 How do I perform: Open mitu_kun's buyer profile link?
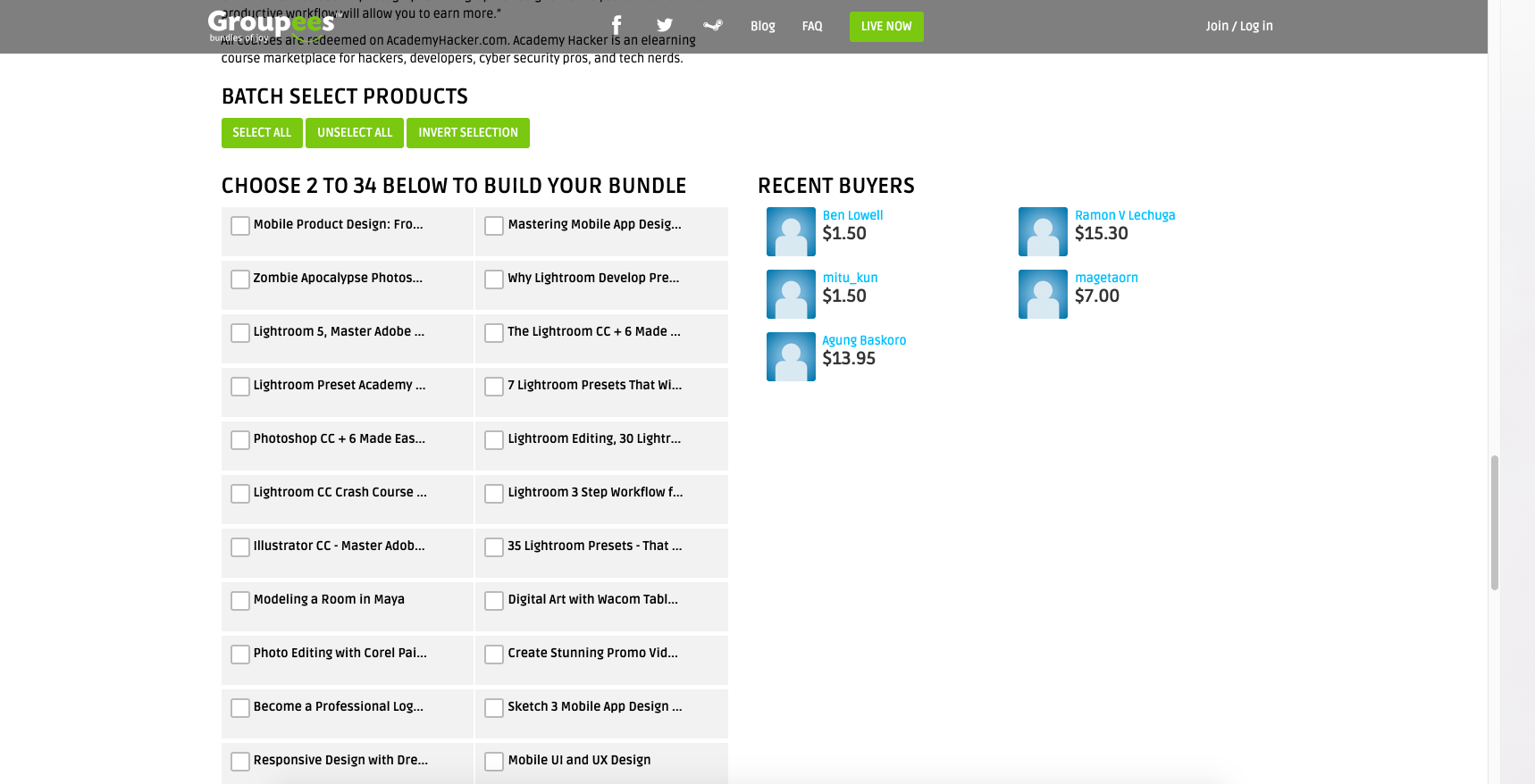point(850,278)
